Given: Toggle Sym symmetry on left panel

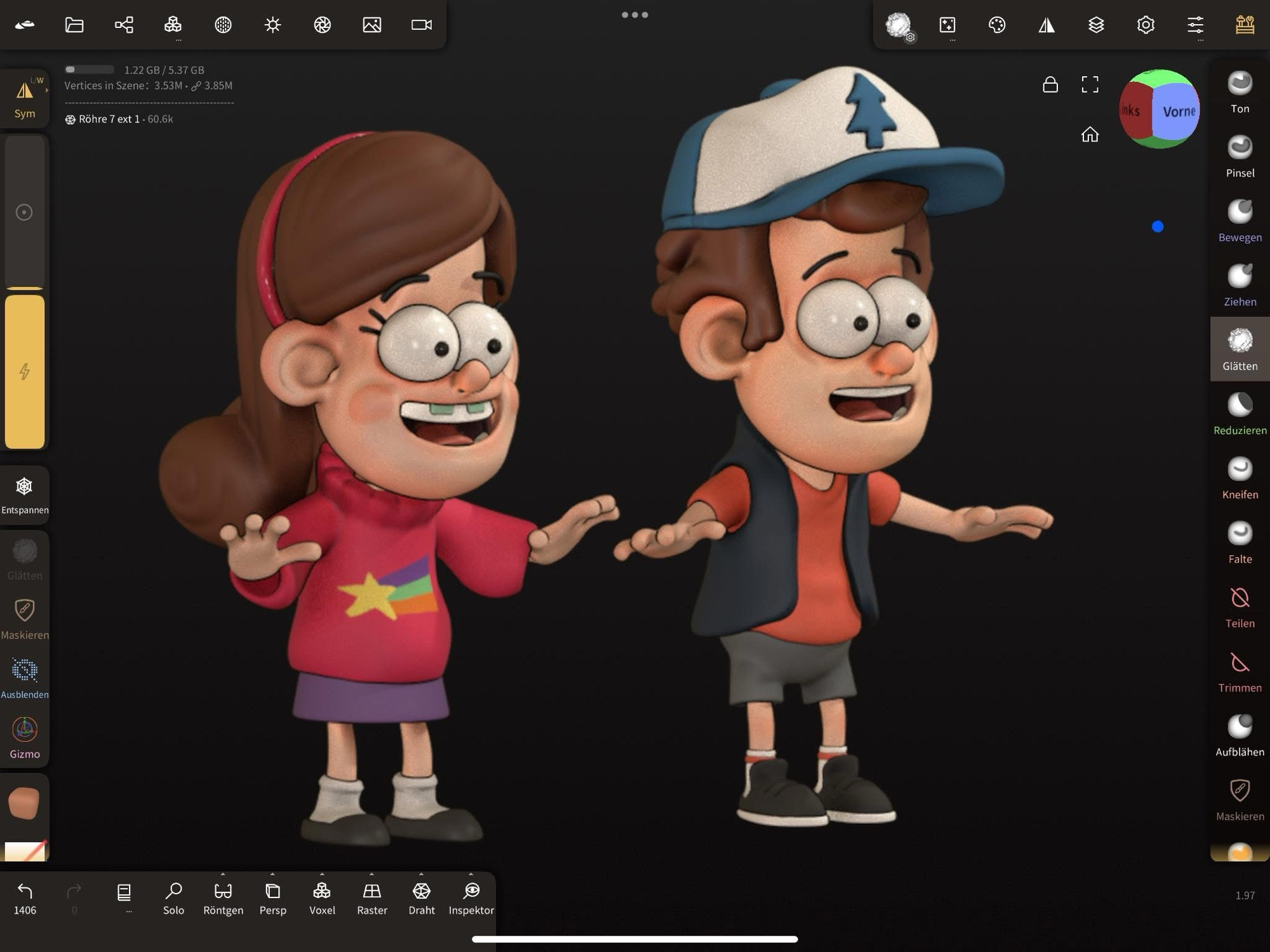Looking at the screenshot, I should (25, 98).
